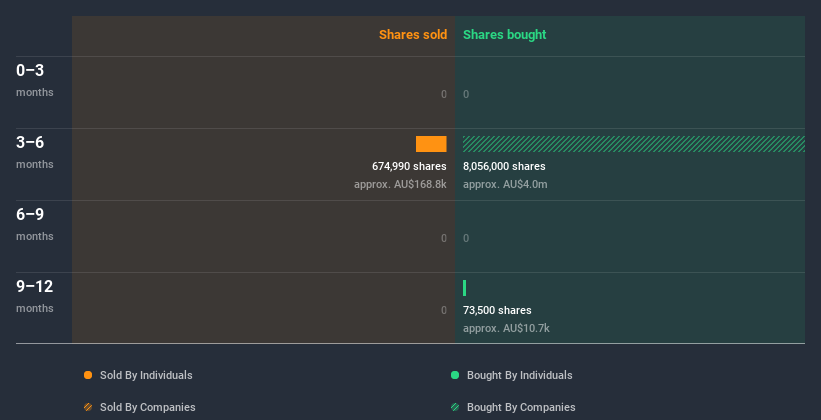Select the orange 674,990 shares sold bar

(431, 144)
